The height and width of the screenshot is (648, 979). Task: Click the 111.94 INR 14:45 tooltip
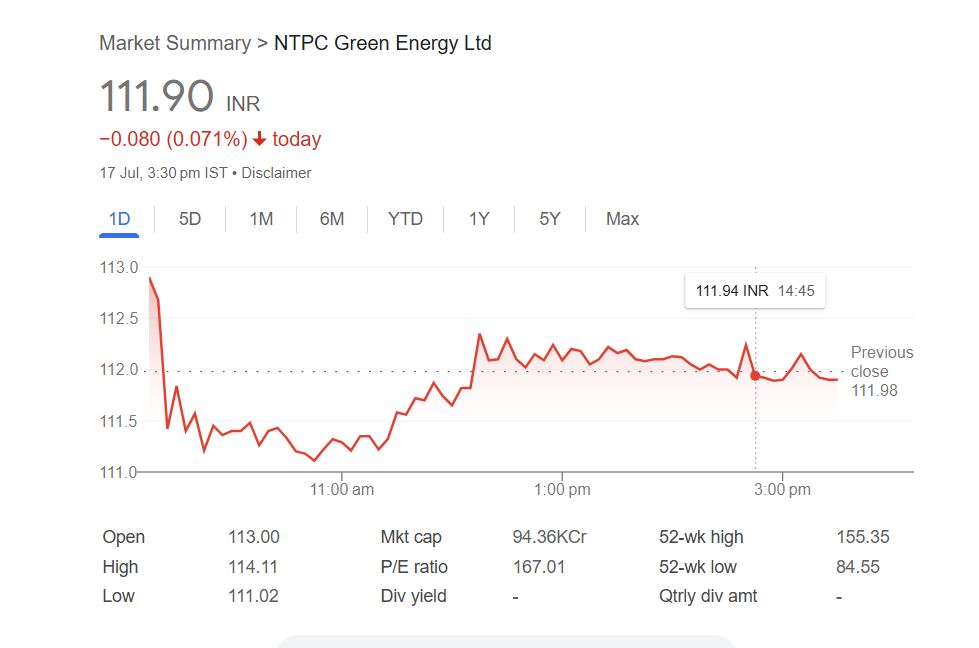click(755, 291)
